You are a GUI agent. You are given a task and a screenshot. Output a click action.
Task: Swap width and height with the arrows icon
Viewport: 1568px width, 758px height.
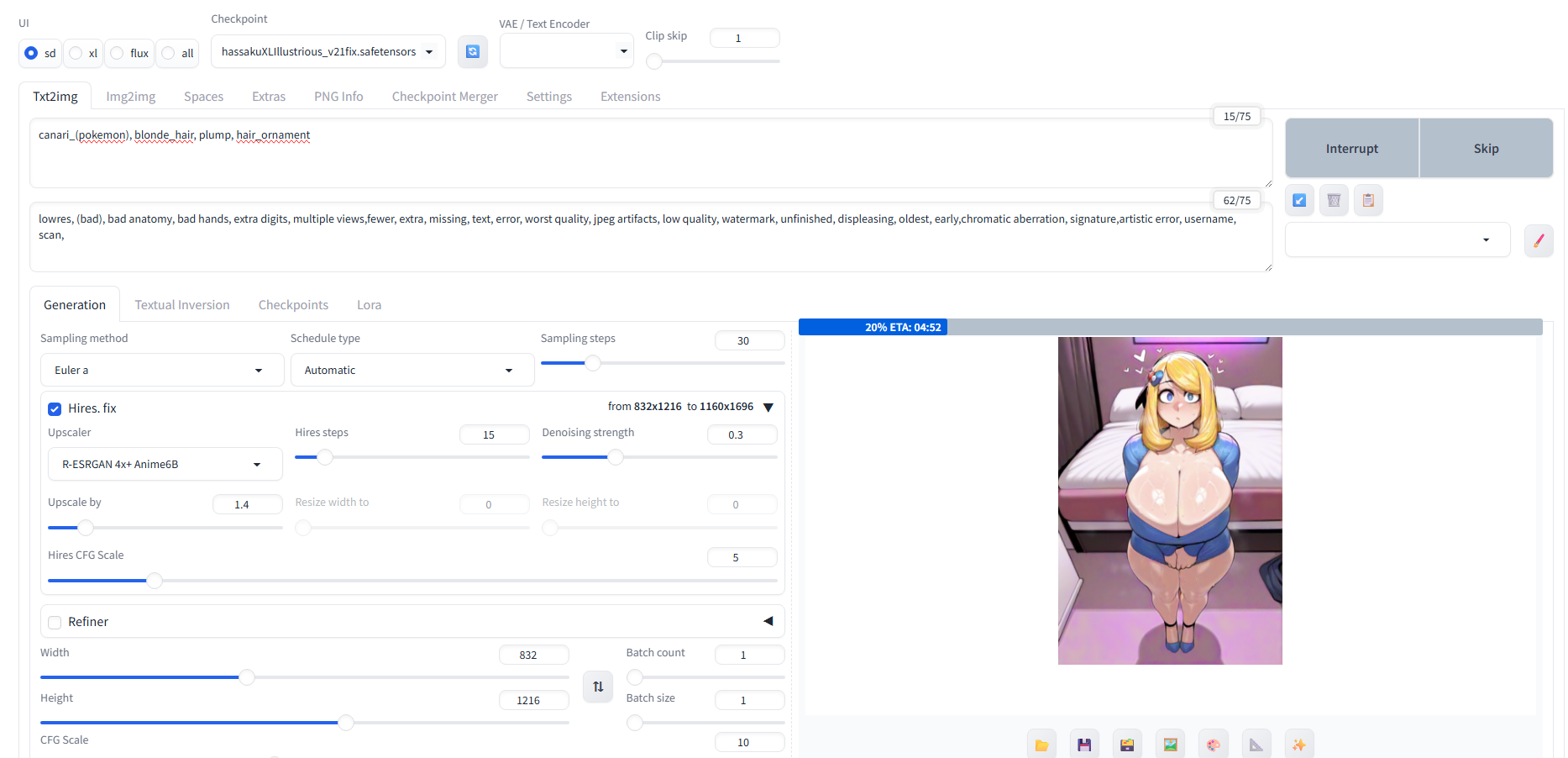point(598,687)
